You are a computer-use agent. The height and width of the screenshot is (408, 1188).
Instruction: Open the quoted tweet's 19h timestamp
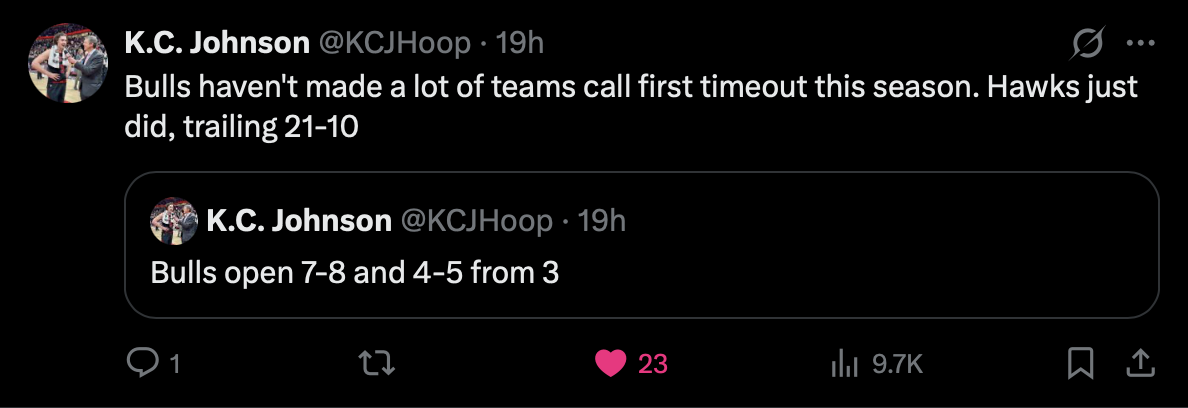602,221
